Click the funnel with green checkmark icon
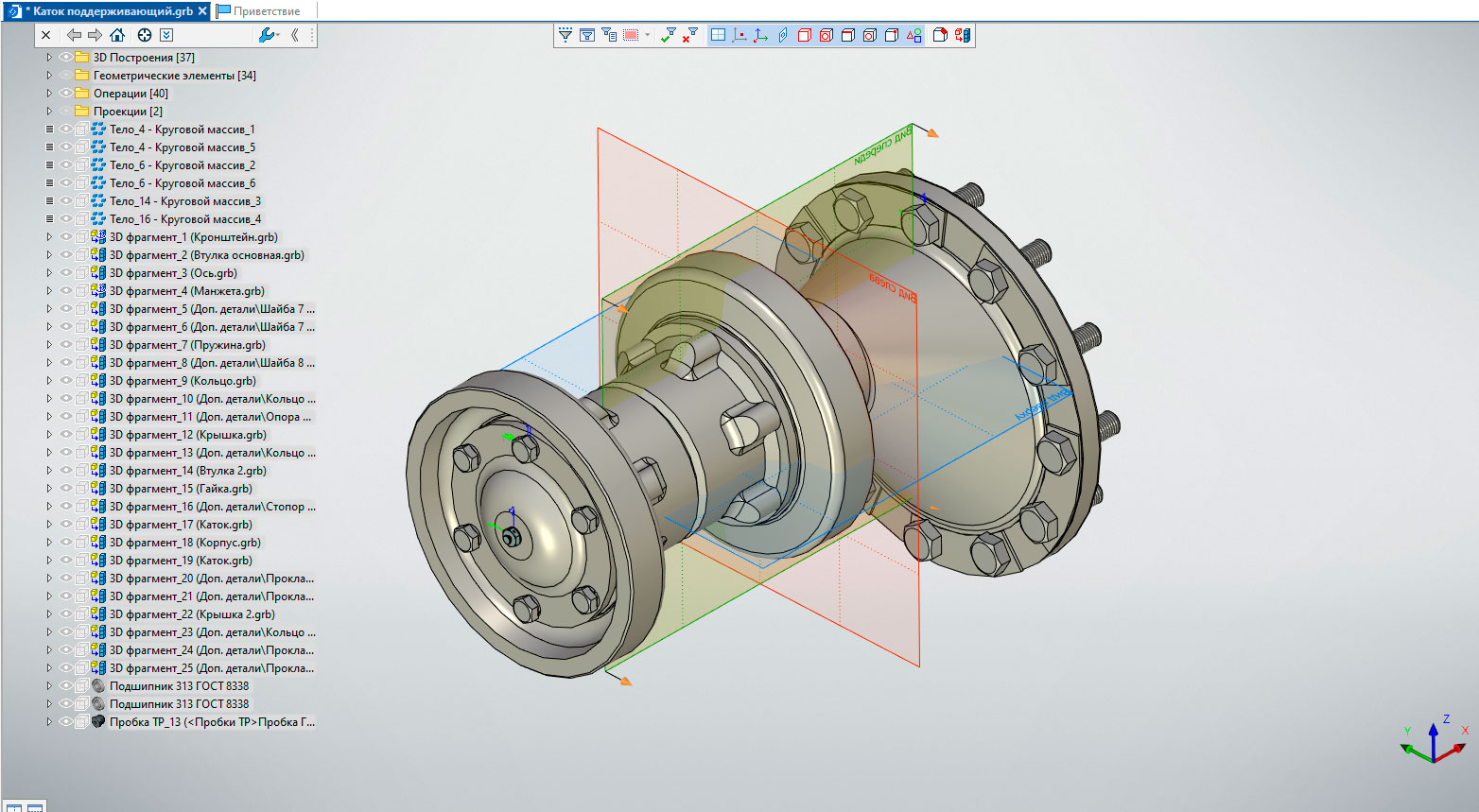This screenshot has height=812, width=1479. click(669, 35)
